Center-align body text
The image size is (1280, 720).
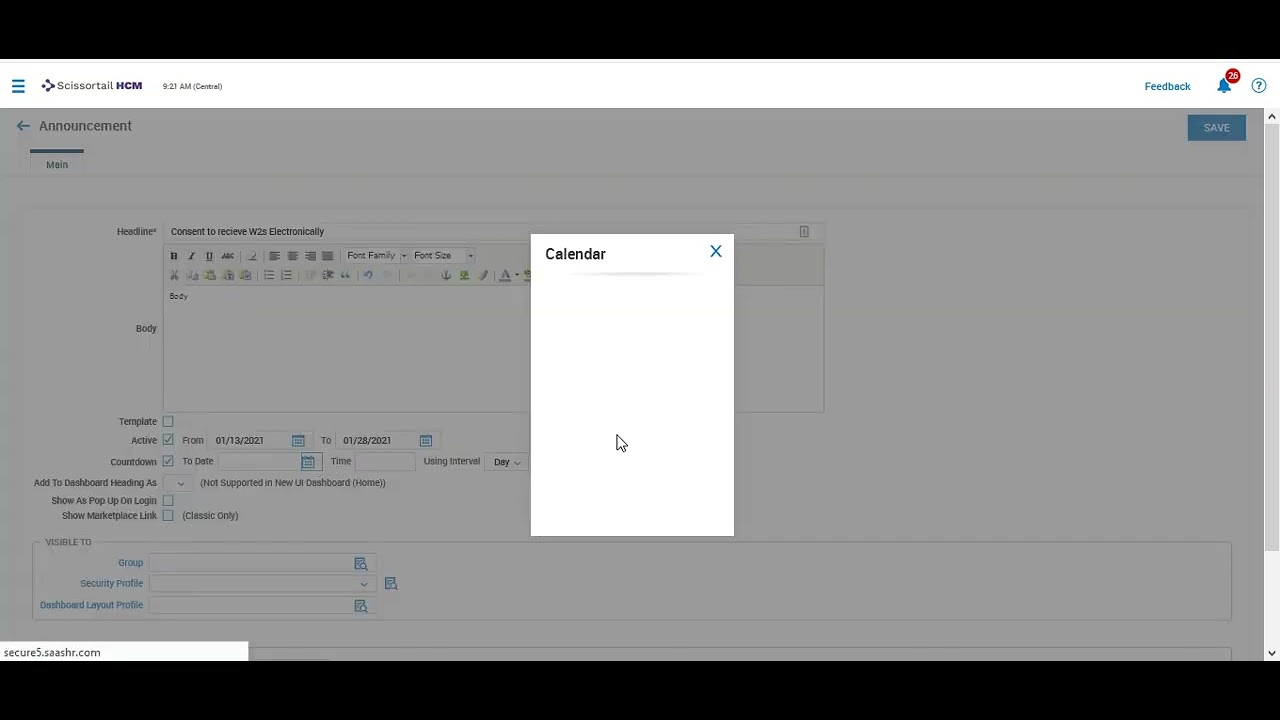click(292, 256)
